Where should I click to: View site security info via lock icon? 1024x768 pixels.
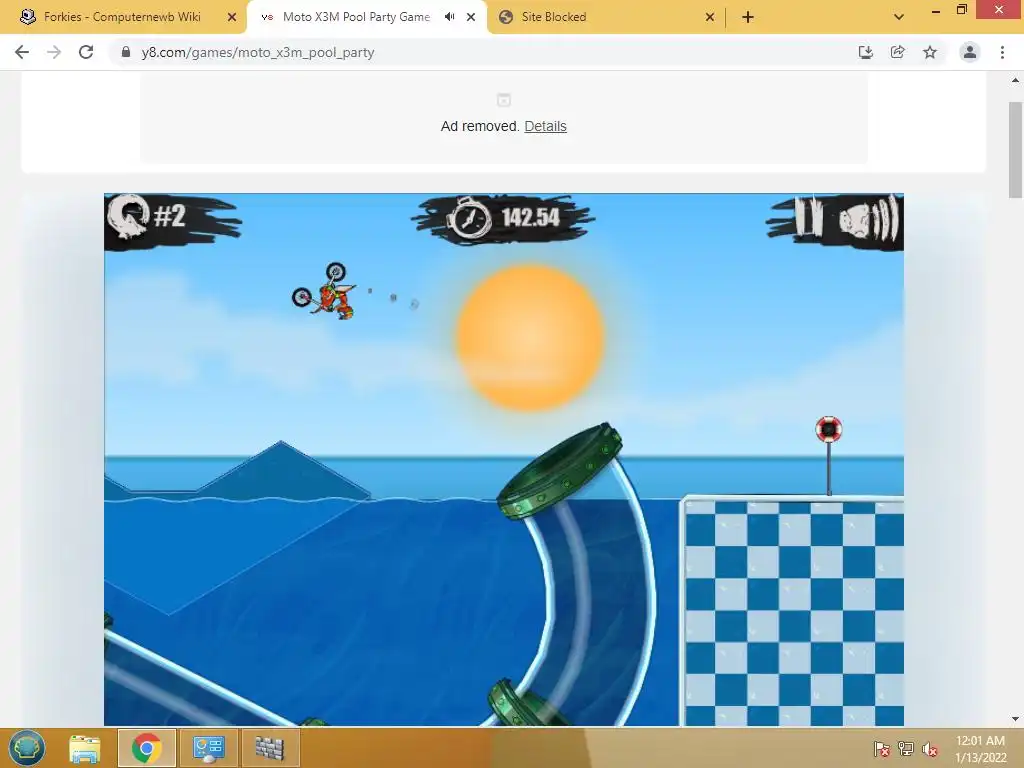click(126, 52)
